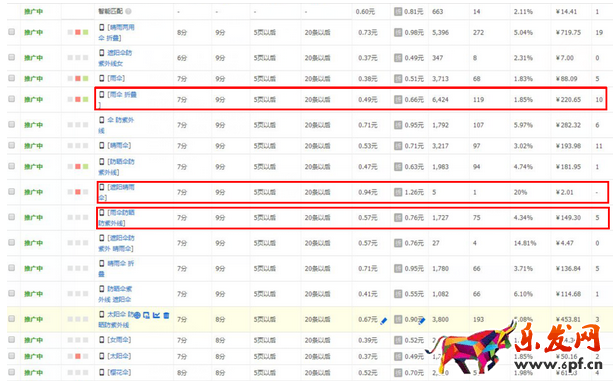Image resolution: width=613 pixels, height=385 pixels.
Task: Edit the 0.67元 bid with pencil icon
Action: click(384, 321)
